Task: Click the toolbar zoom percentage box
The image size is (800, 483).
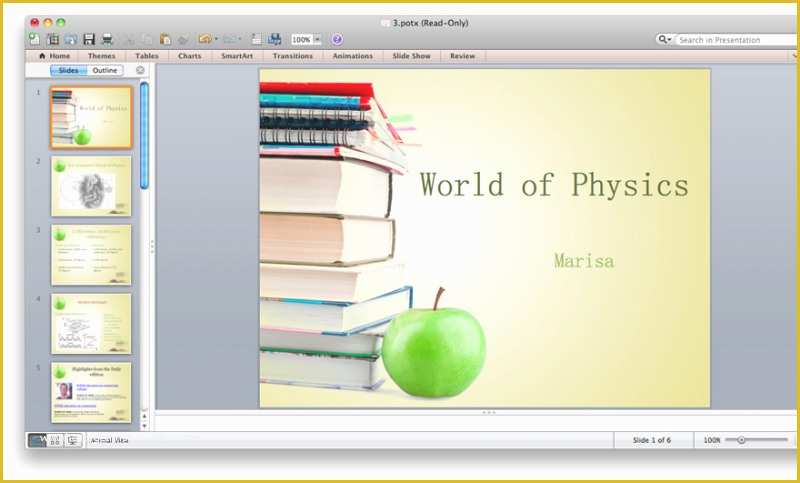Action: coord(302,39)
